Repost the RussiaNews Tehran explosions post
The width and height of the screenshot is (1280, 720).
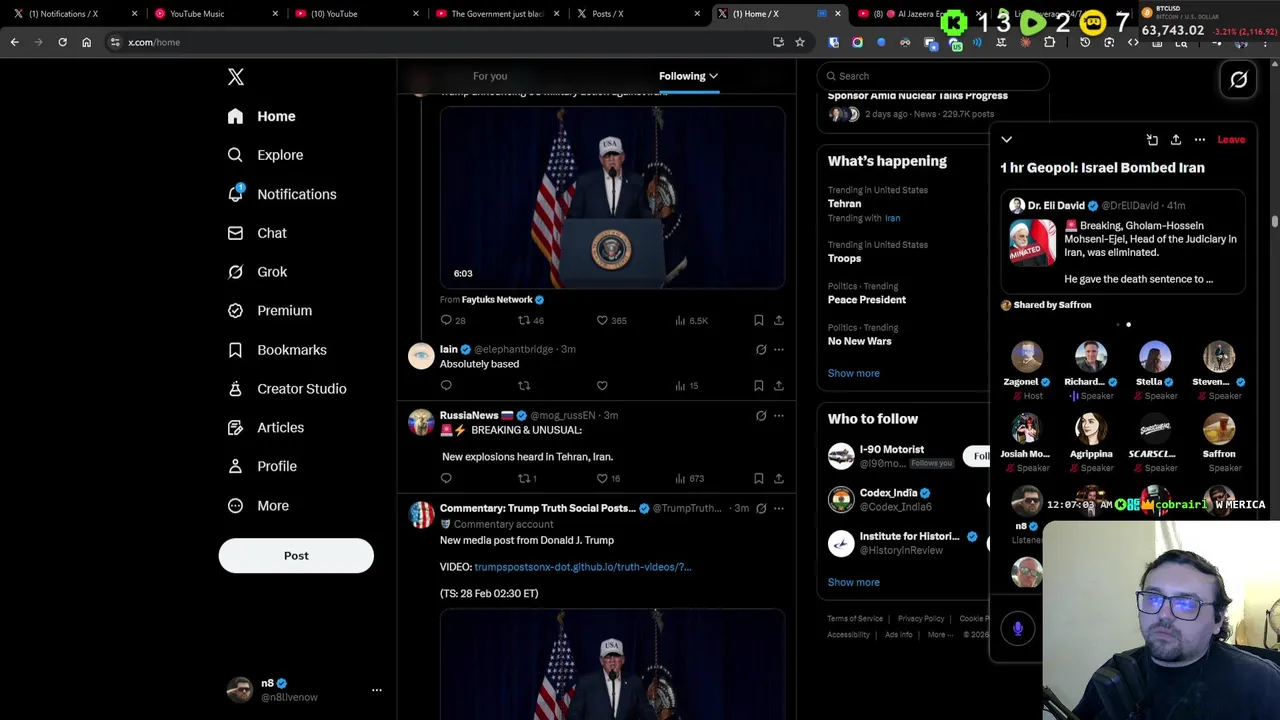click(524, 478)
